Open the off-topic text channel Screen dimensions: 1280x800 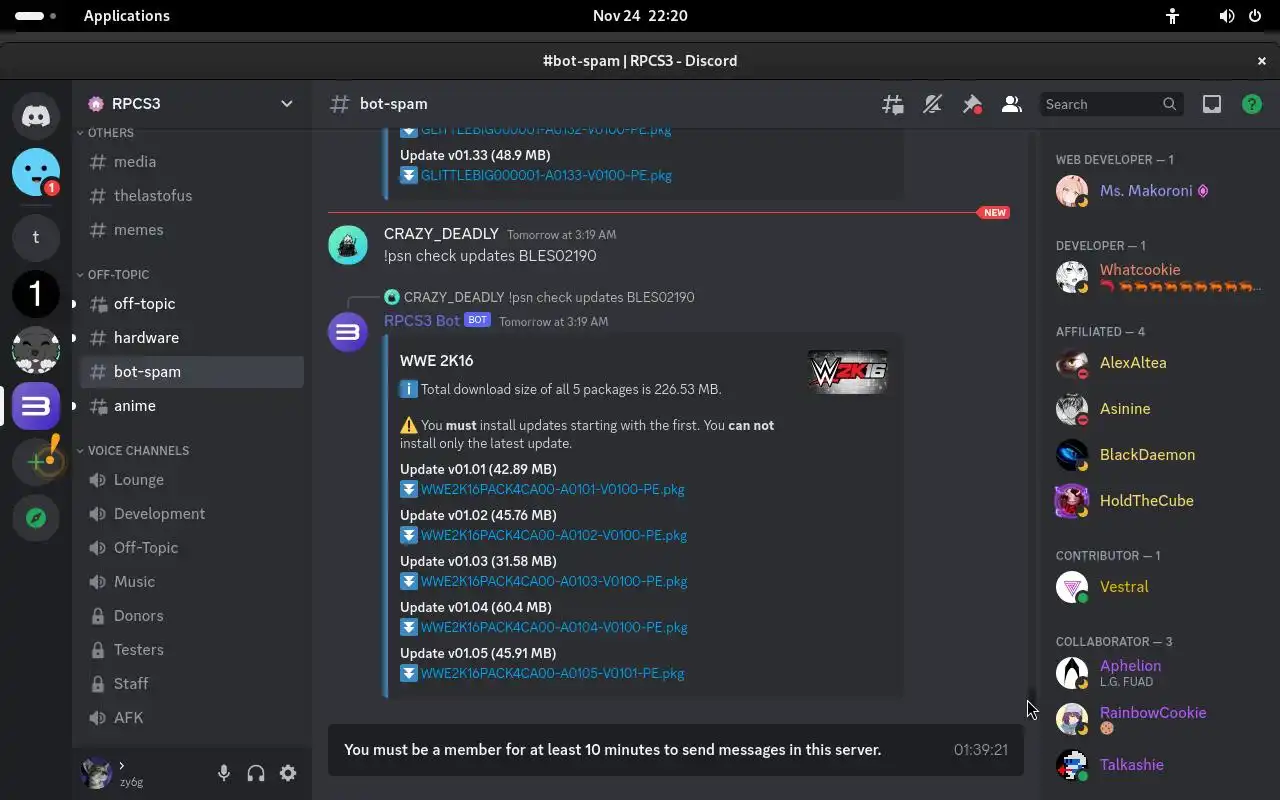191,304
